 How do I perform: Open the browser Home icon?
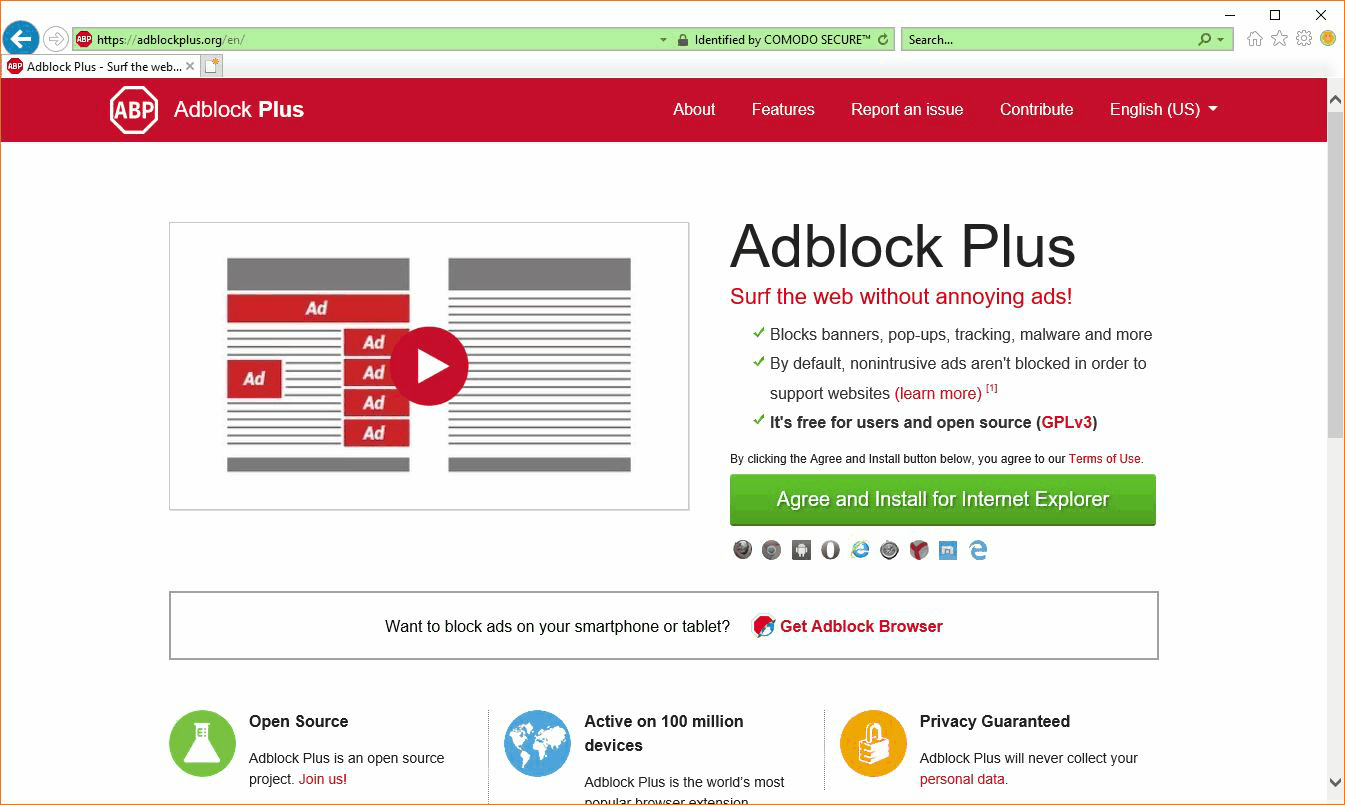tap(1255, 39)
